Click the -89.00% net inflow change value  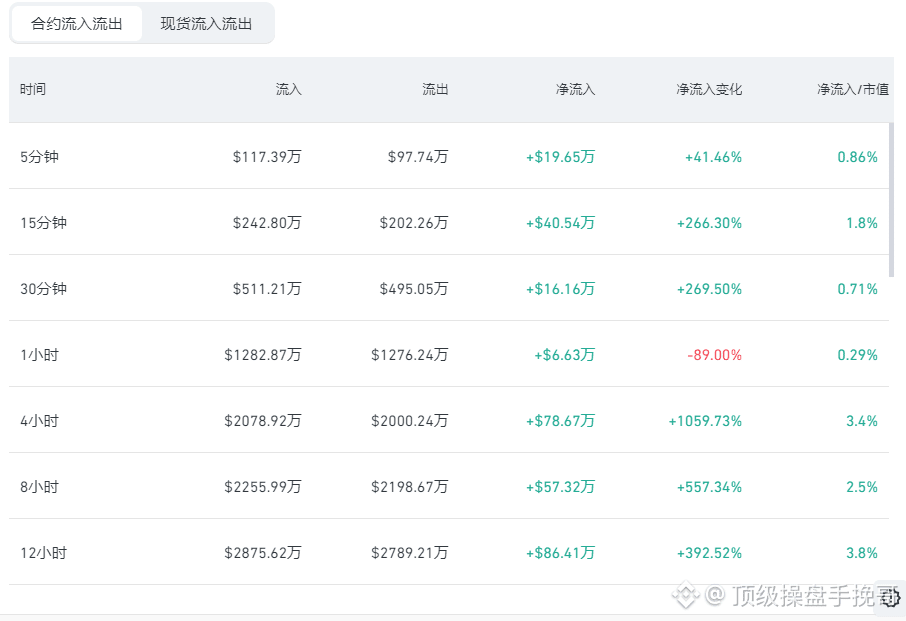[714, 355]
